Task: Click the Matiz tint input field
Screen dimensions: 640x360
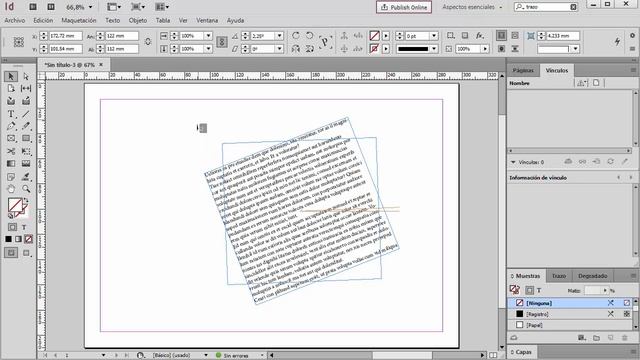Action: click(593, 290)
